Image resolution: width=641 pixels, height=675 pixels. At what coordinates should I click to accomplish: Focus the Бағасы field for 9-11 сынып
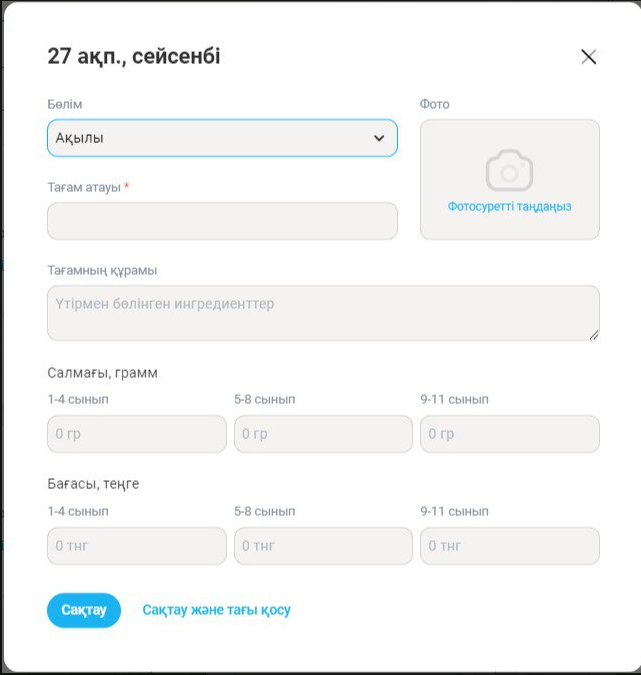coord(509,546)
